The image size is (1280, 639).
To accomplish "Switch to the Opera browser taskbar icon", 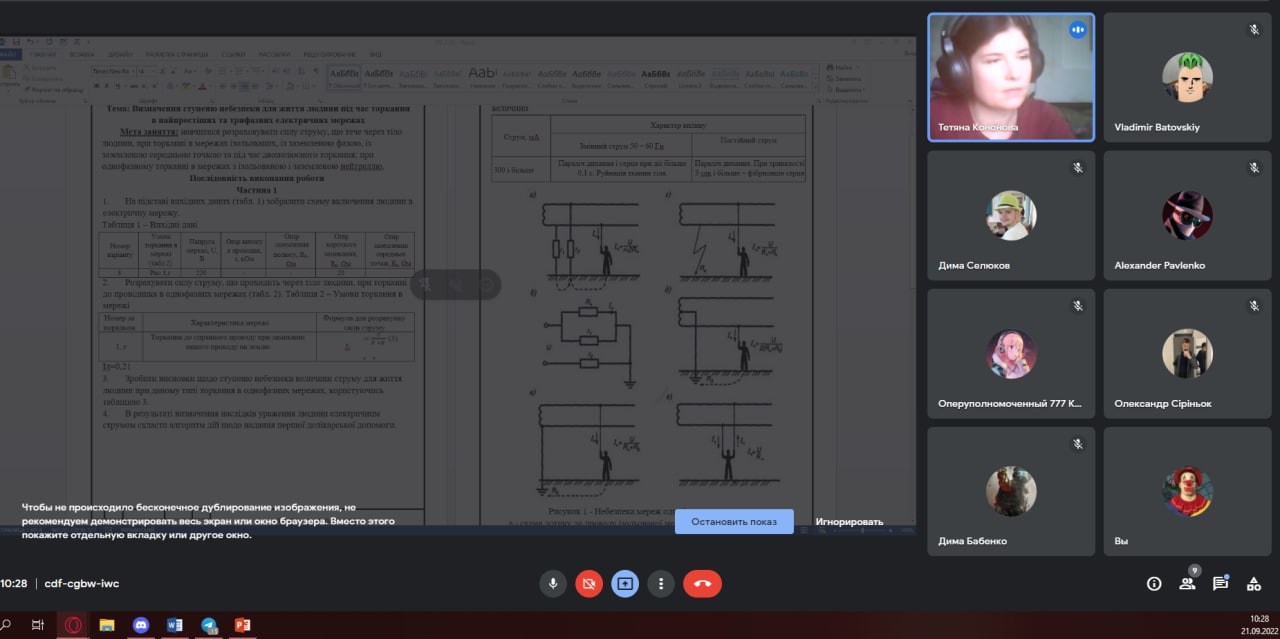I will click(x=72, y=625).
